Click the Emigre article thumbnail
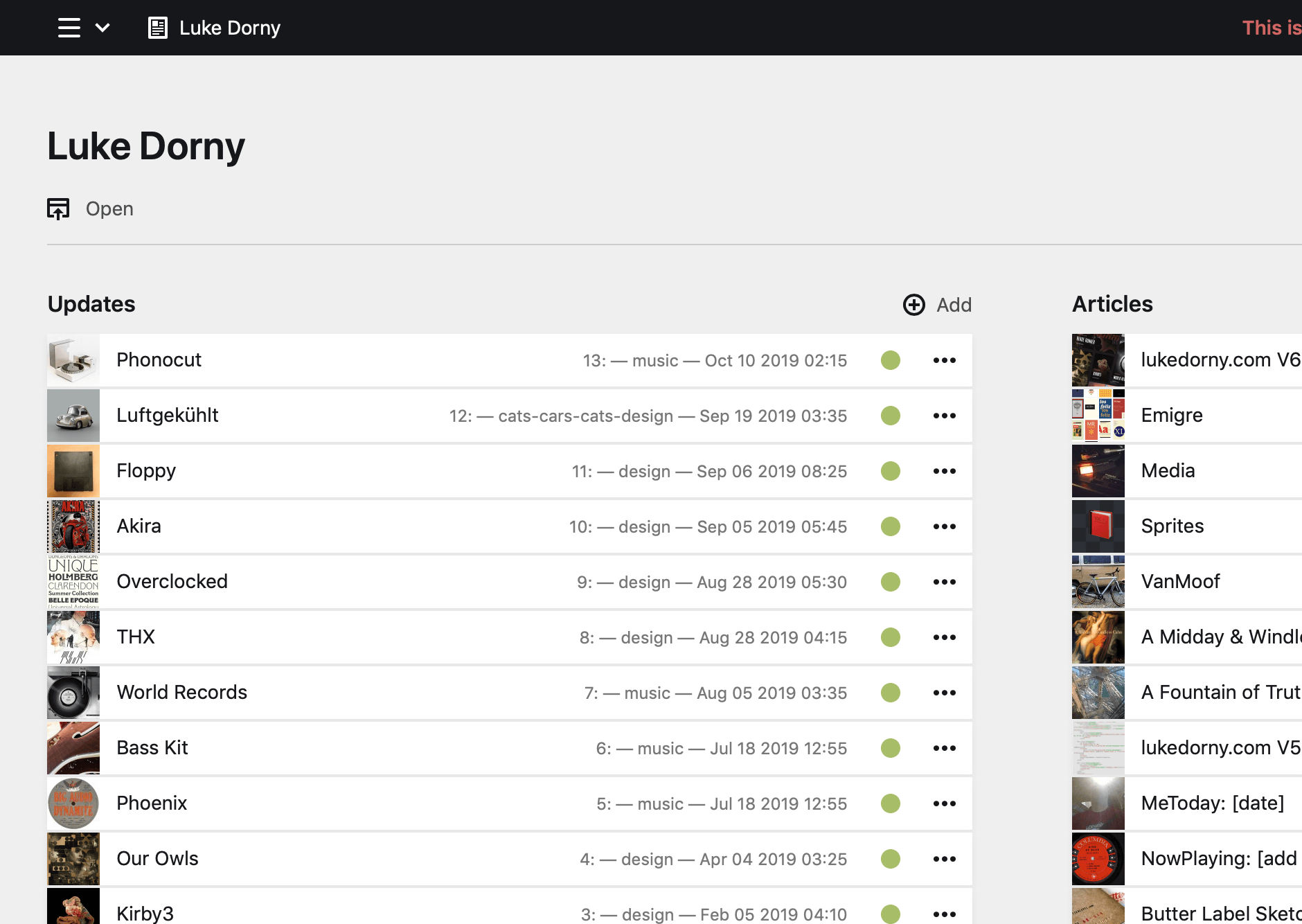 (x=1098, y=416)
